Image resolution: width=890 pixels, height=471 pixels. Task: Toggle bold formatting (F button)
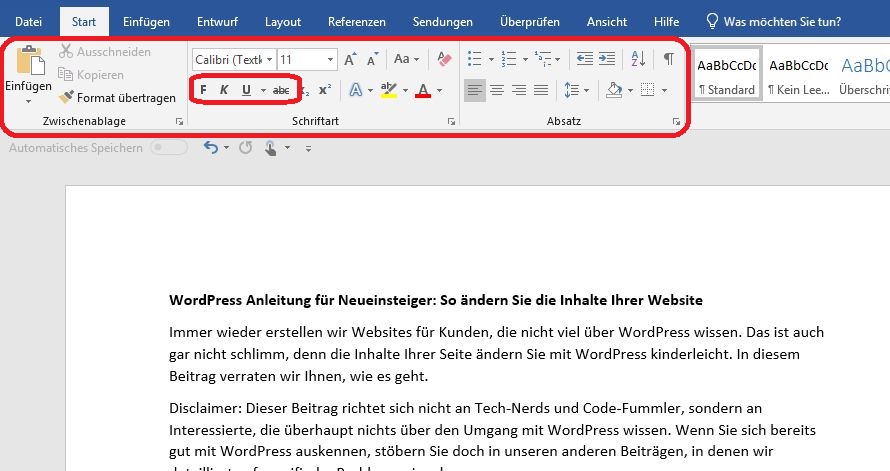click(204, 90)
